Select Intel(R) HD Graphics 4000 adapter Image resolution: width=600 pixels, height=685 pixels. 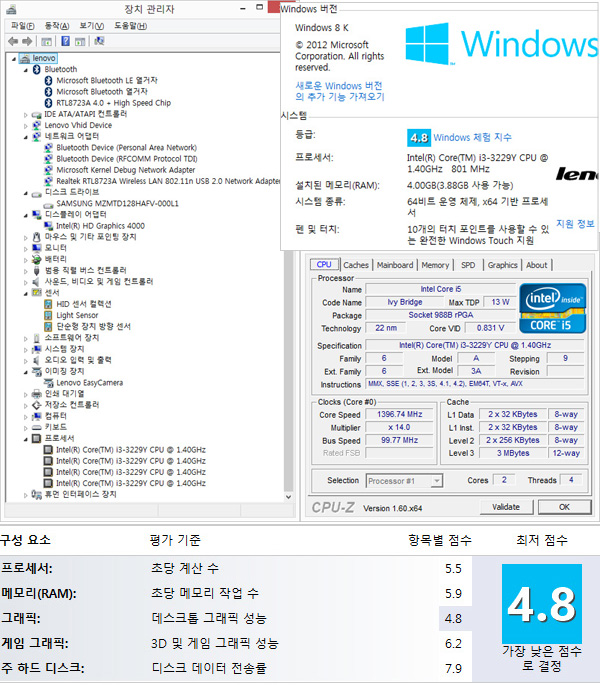pyautogui.click(x=101, y=226)
